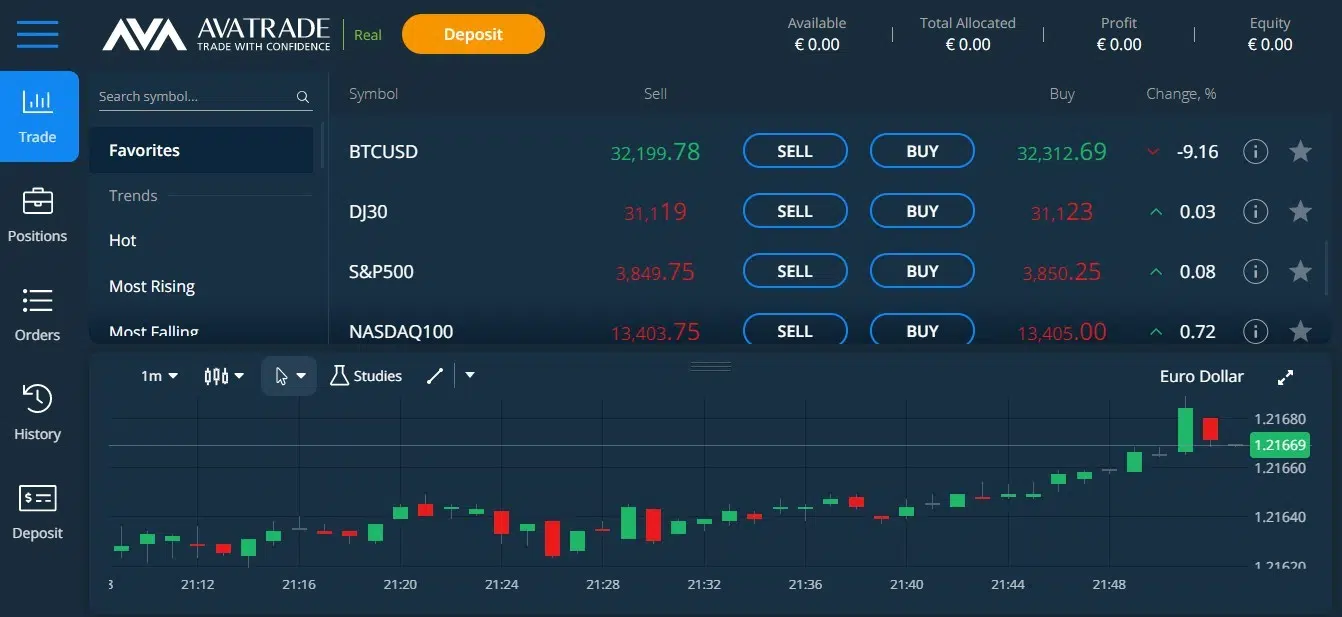Click the Buy column header
1342x617 pixels.
point(1062,94)
